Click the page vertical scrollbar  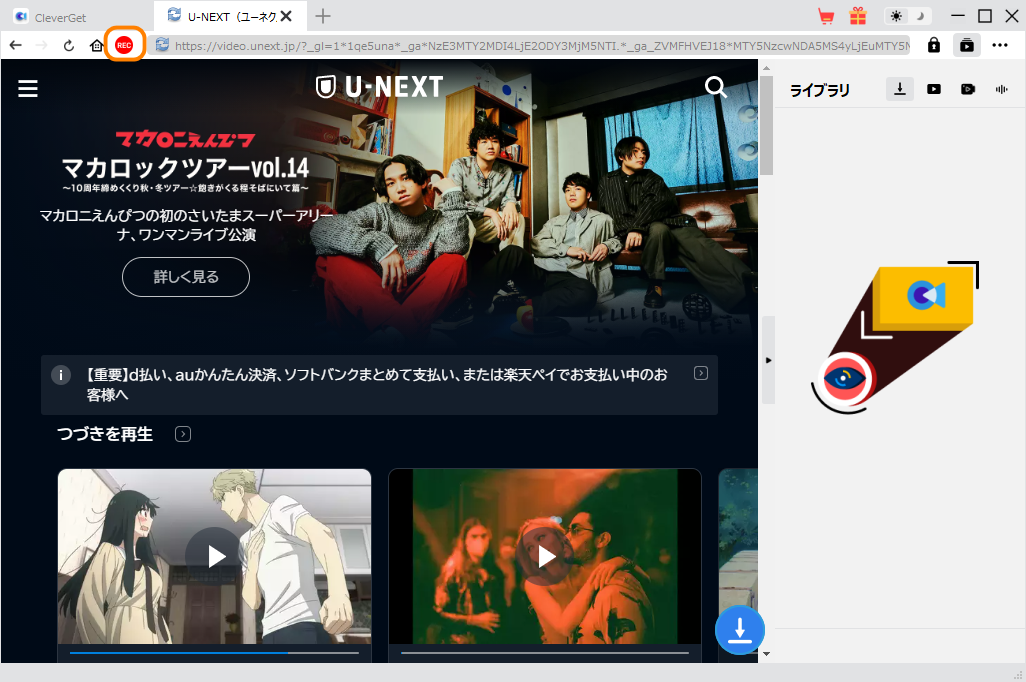pos(766,124)
